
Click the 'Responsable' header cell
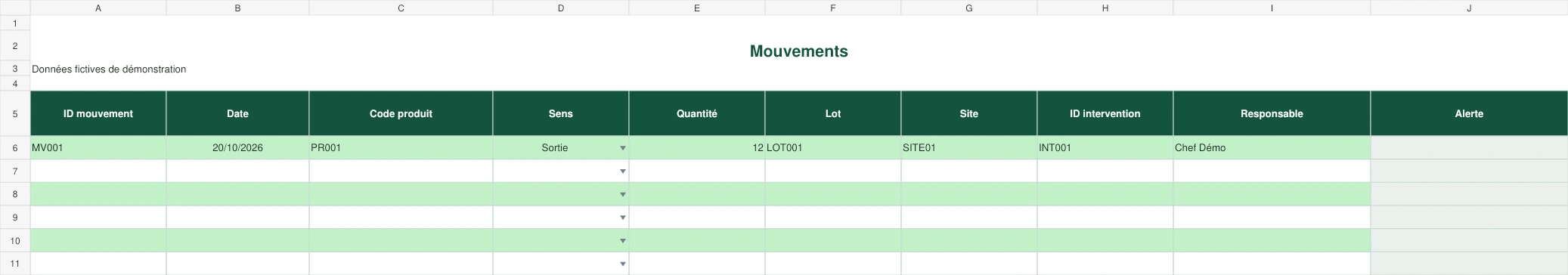pos(1272,113)
